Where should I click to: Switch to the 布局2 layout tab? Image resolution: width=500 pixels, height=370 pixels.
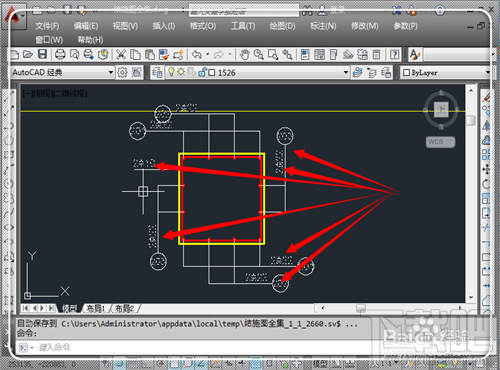124,308
